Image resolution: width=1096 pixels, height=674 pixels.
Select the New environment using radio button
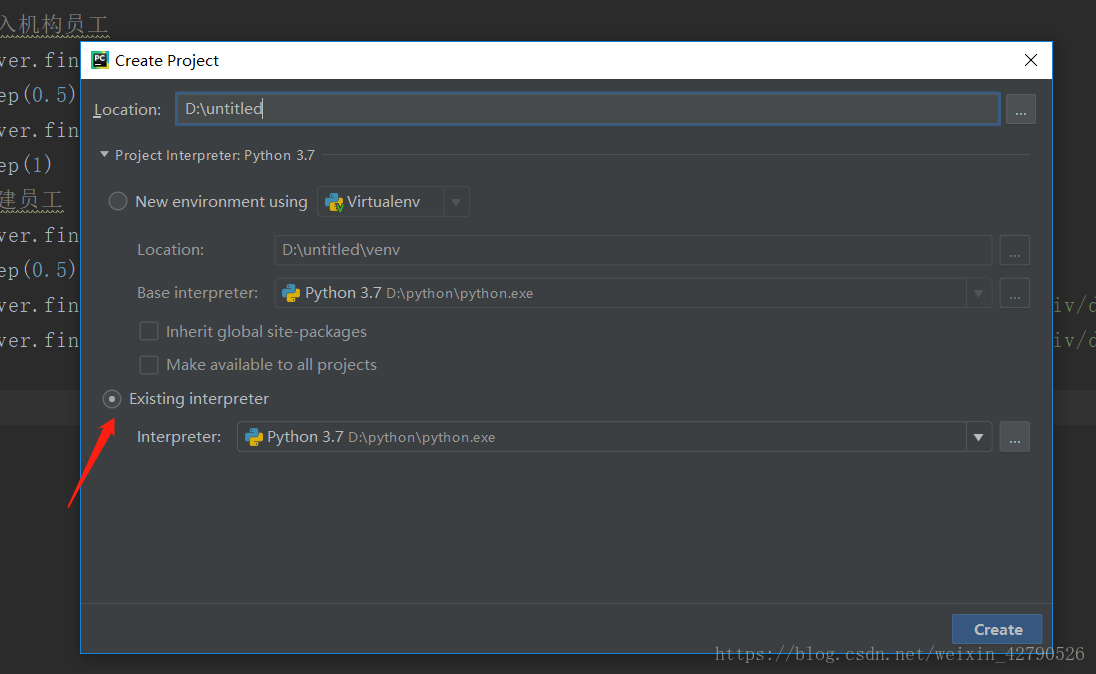(x=117, y=201)
